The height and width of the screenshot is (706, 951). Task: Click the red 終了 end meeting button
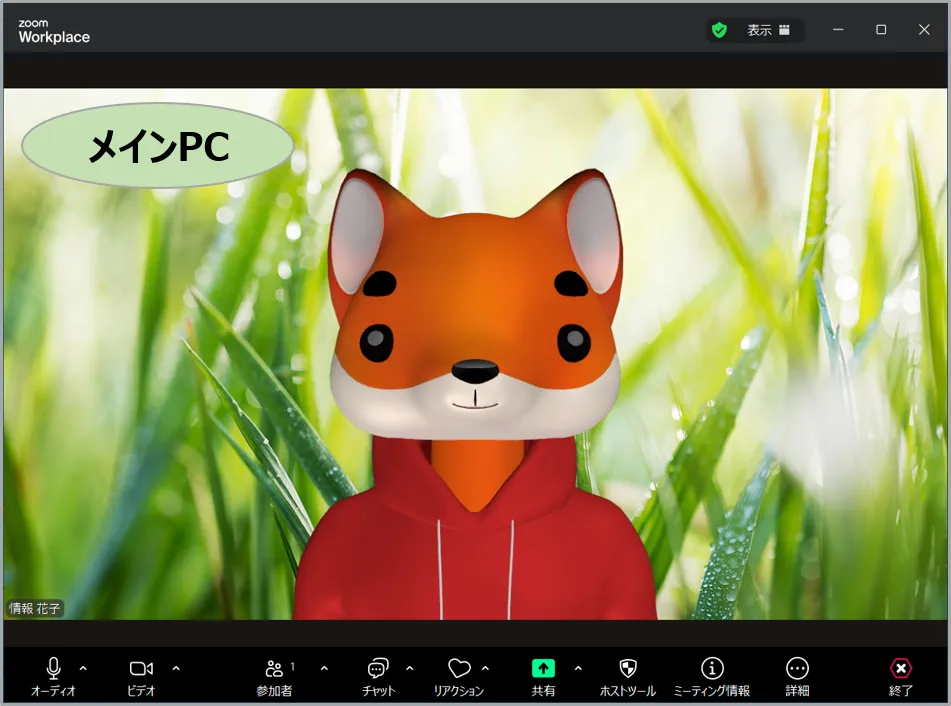901,669
